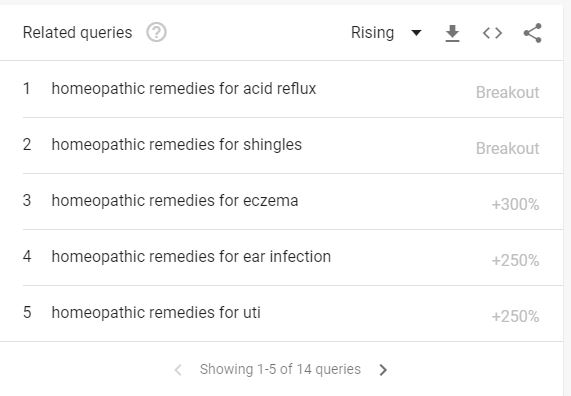Go to previous page of queries
571x396 pixels.
coord(178,370)
